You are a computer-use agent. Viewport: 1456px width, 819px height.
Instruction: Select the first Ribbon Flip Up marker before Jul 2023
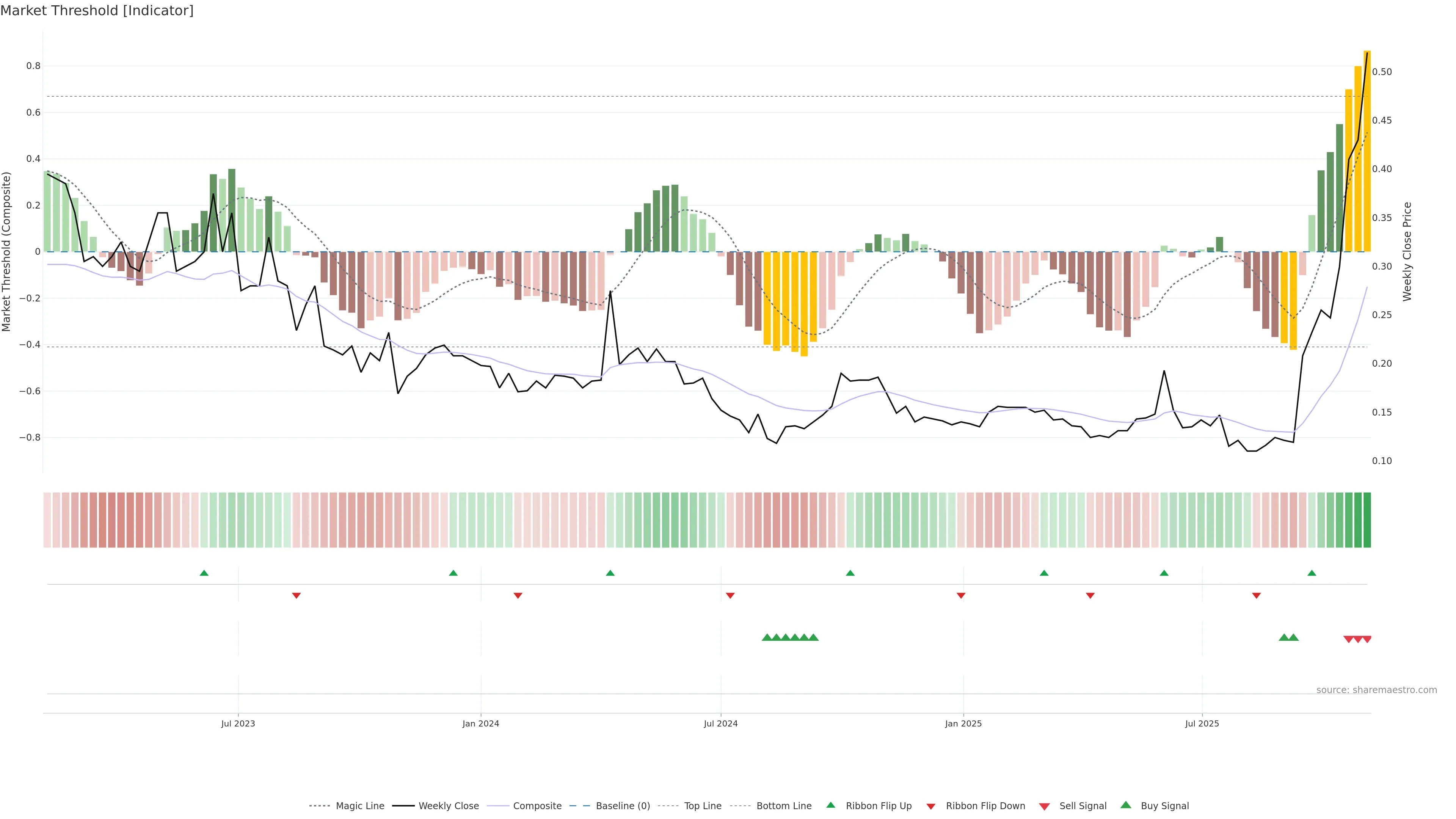[x=204, y=573]
